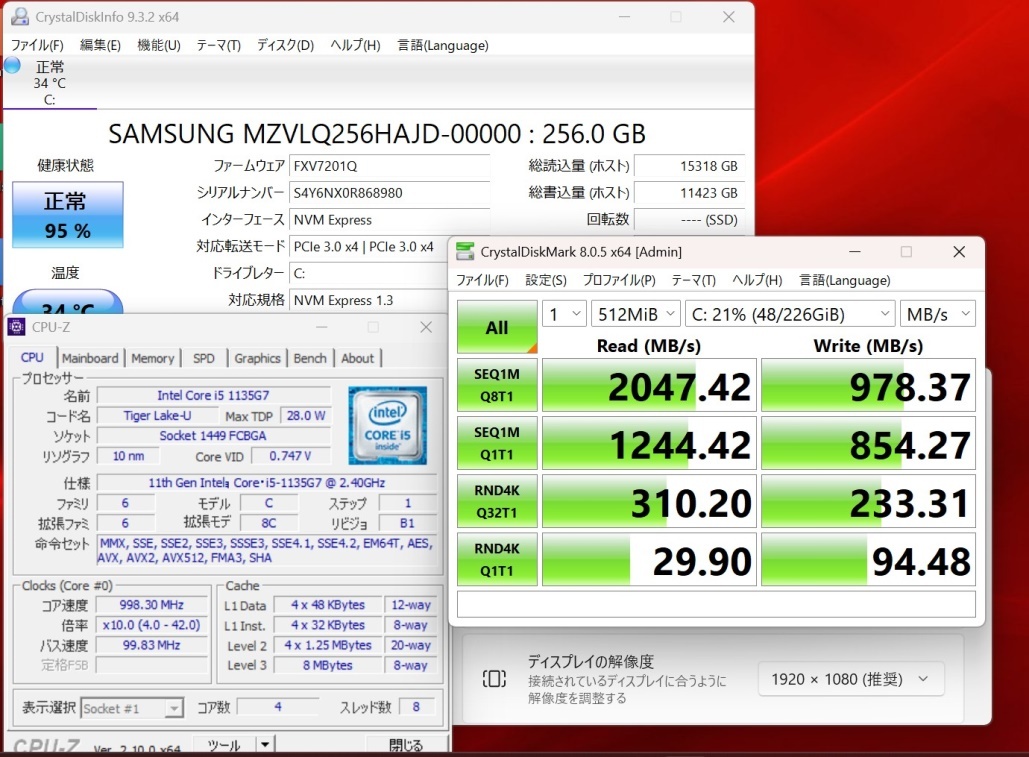Open プロファイル(P) menu in CrystalDiskMark
The image size is (1029, 757).
620,280
